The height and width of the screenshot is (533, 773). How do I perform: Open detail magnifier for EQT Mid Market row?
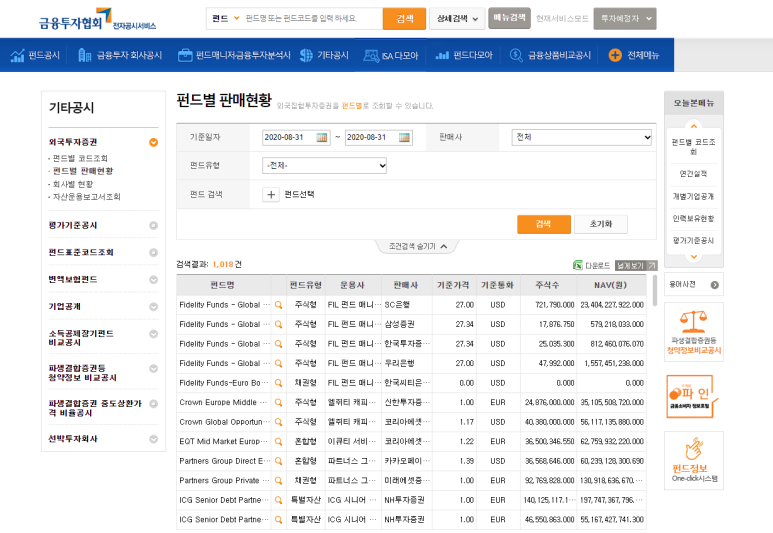(279, 442)
